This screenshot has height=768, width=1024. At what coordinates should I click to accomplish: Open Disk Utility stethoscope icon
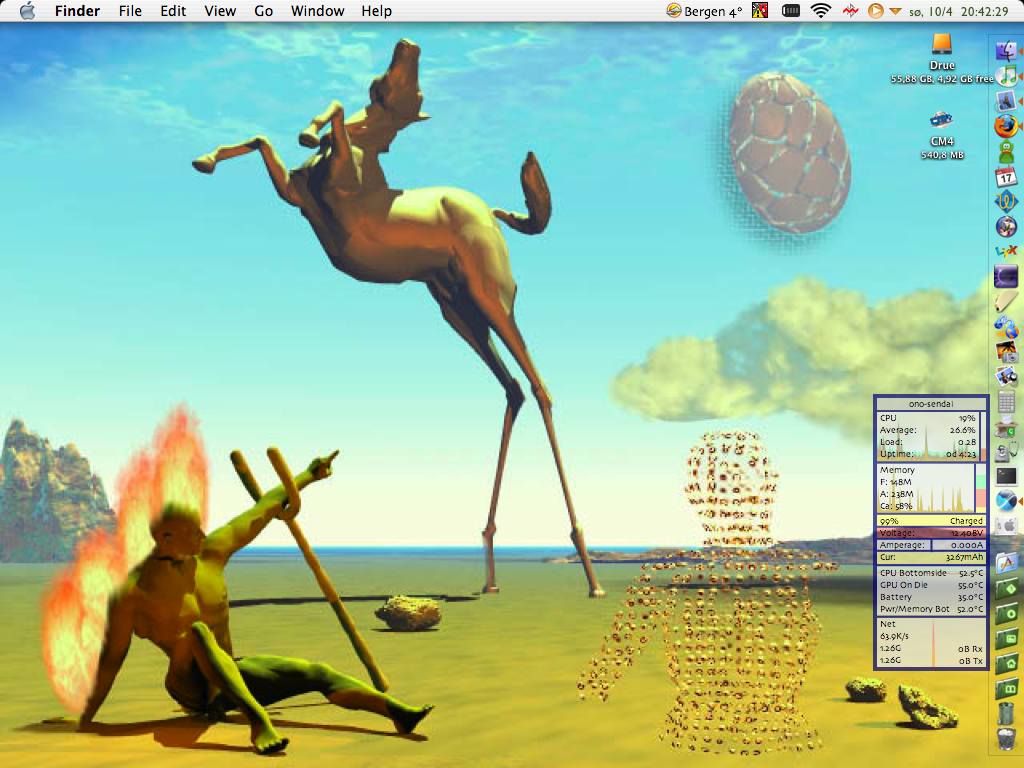click(1006, 451)
